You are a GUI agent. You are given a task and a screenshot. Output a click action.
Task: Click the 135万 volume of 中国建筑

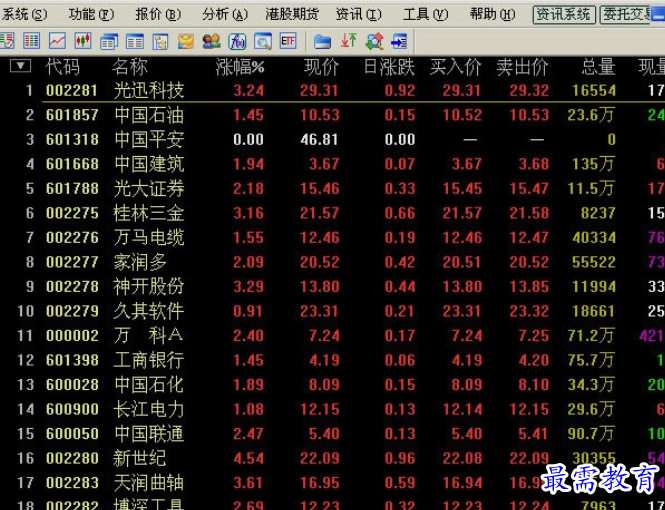(x=593, y=164)
